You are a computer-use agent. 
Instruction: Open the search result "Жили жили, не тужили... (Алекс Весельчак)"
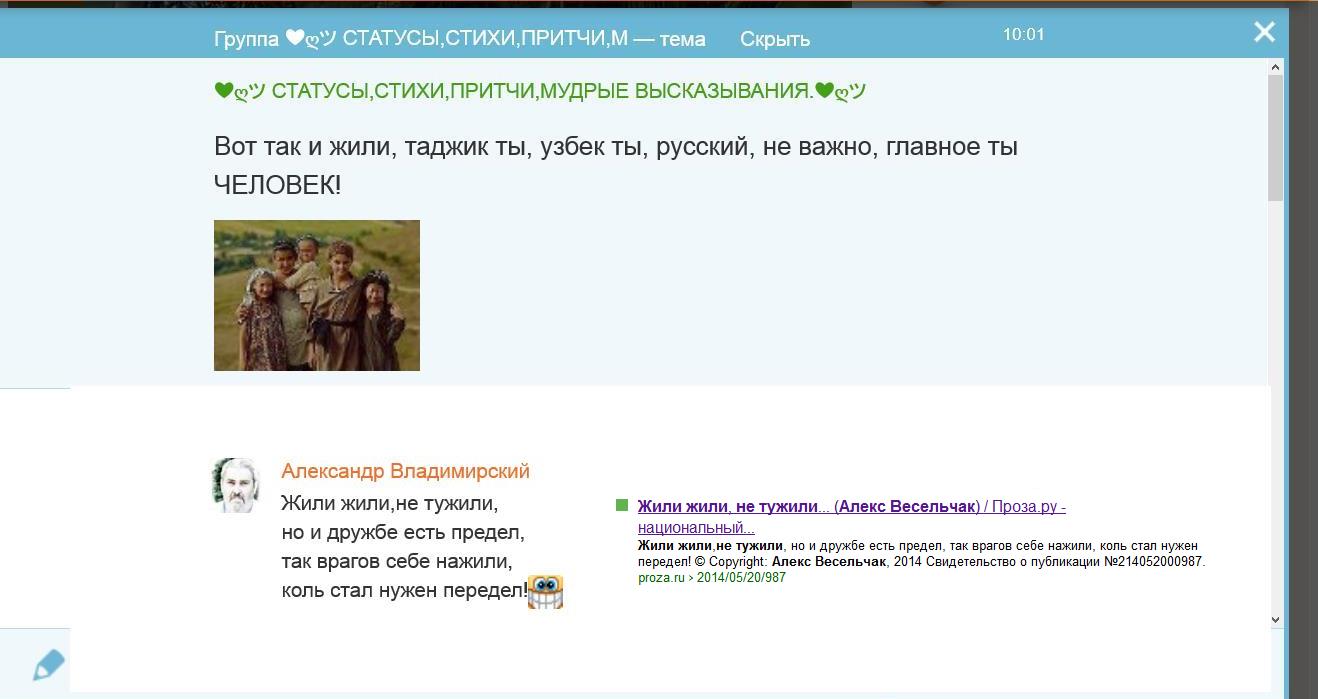point(851,516)
